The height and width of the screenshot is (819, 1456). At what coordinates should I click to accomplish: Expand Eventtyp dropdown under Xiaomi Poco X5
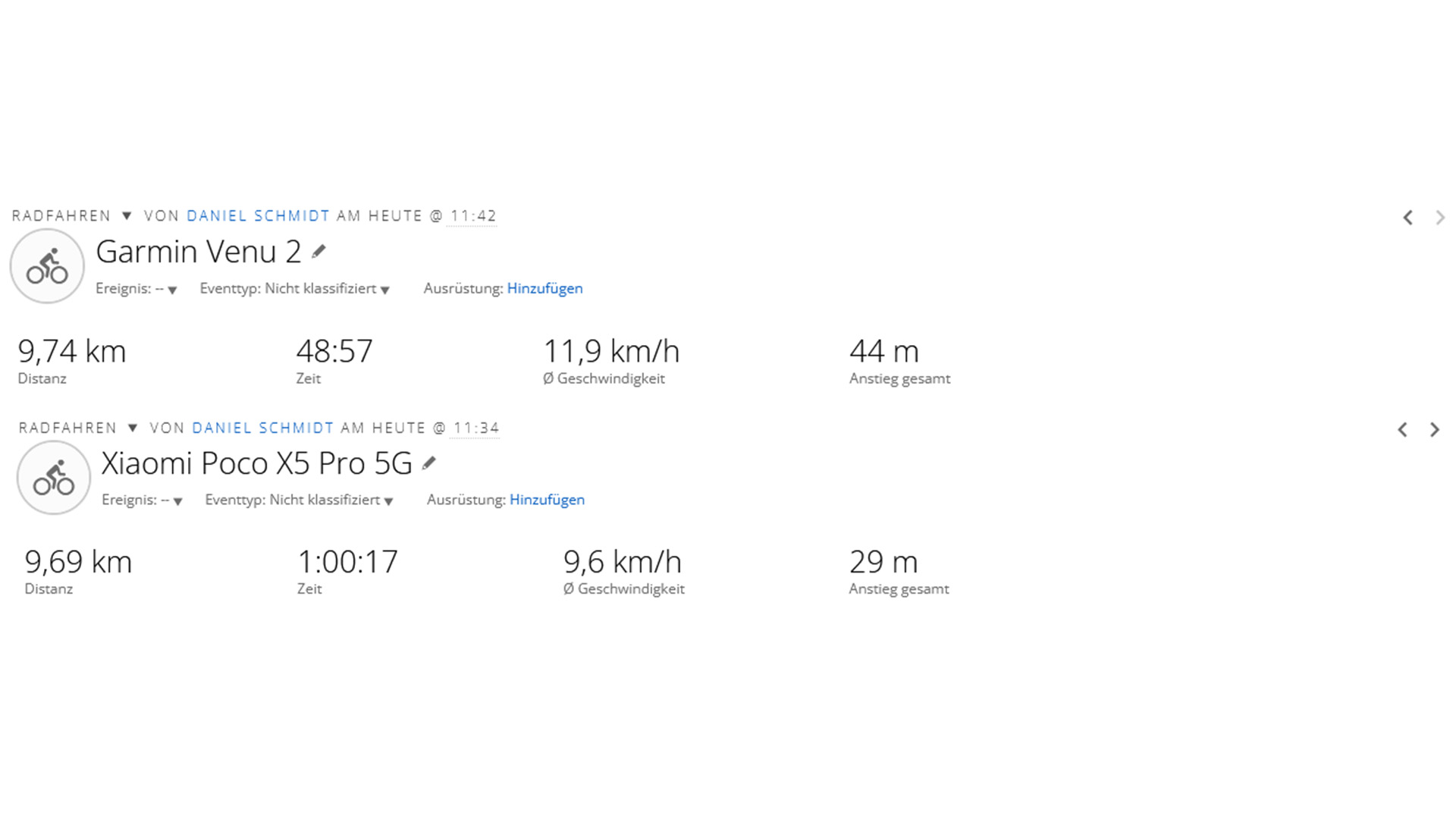coord(388,500)
